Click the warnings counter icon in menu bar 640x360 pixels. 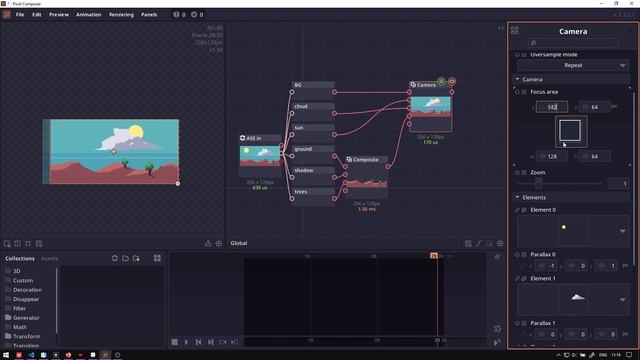176,15
